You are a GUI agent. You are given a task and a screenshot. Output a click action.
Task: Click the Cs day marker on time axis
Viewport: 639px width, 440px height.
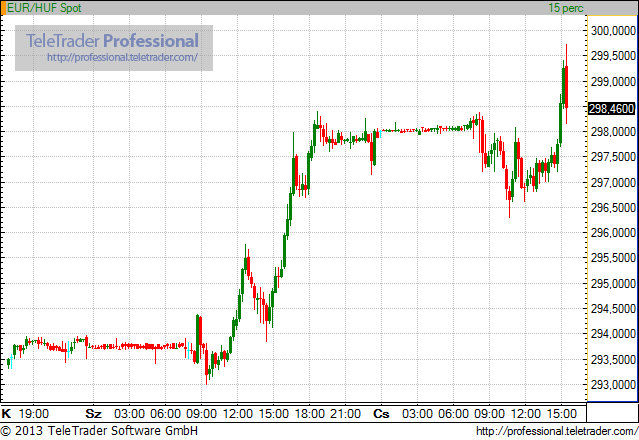point(381,414)
